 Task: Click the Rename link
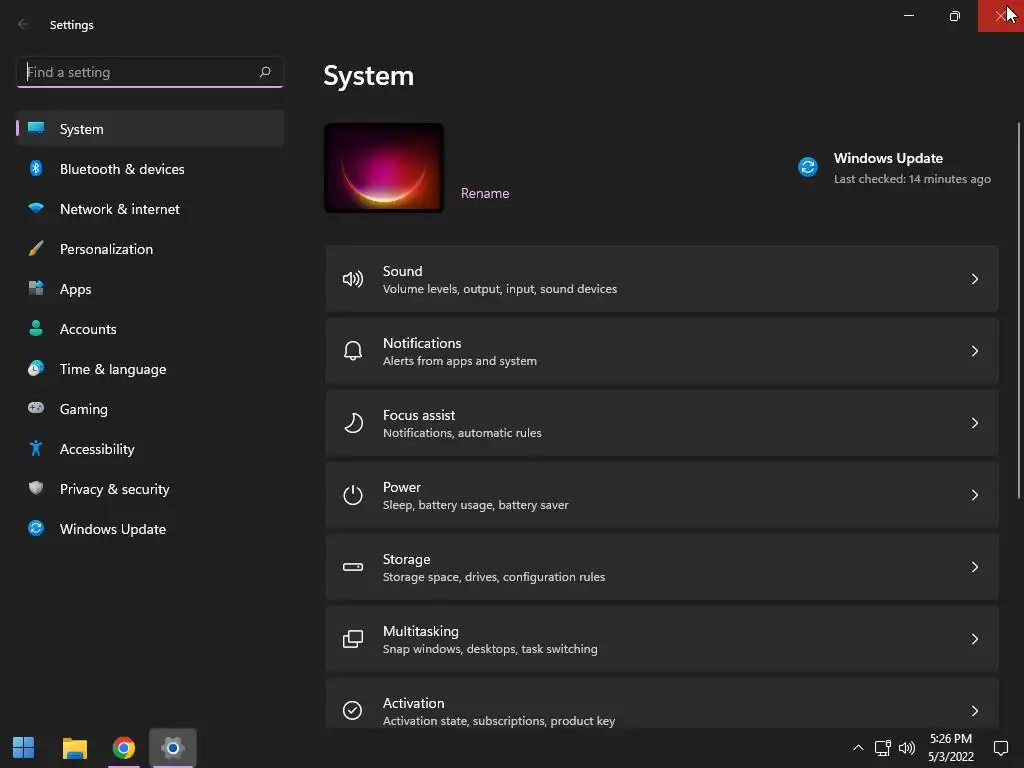coord(485,193)
